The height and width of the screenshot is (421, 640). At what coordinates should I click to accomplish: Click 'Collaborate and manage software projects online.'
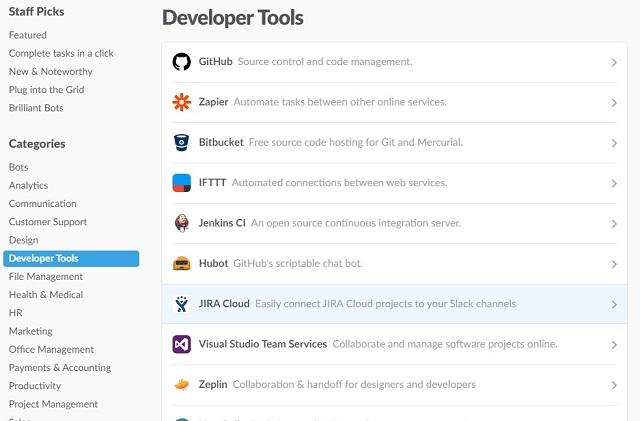point(445,344)
